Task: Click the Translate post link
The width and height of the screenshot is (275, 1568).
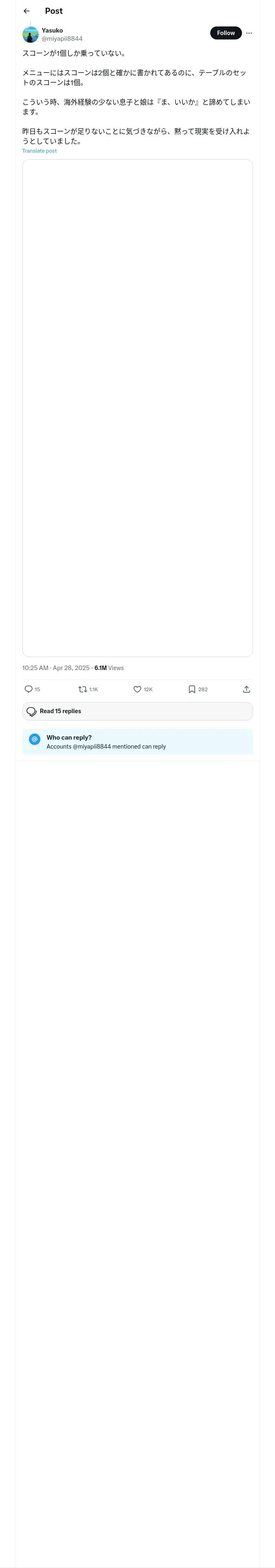Action: click(x=40, y=151)
